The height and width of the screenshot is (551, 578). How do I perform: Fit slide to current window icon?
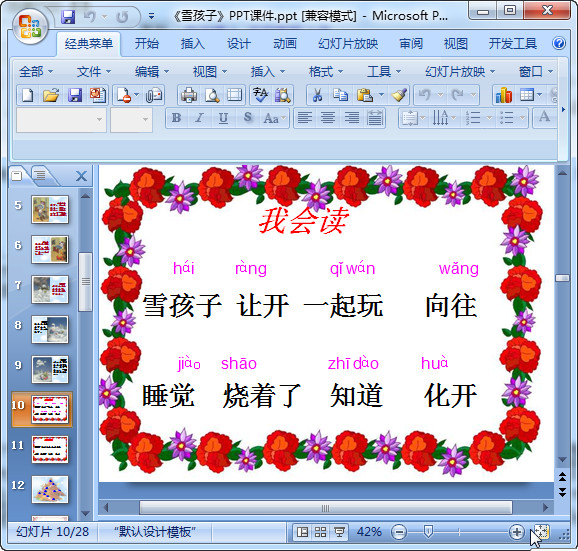pos(542,532)
